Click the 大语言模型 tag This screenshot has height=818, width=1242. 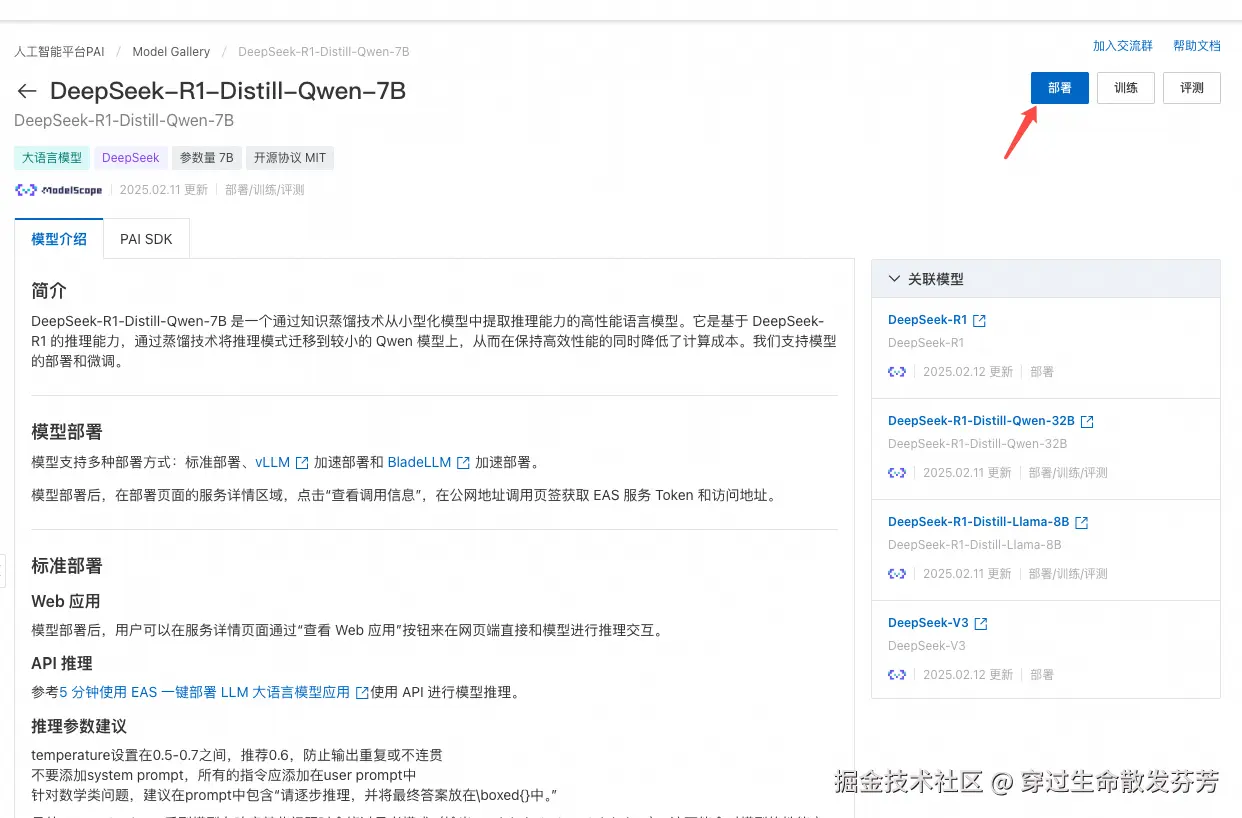[52, 158]
